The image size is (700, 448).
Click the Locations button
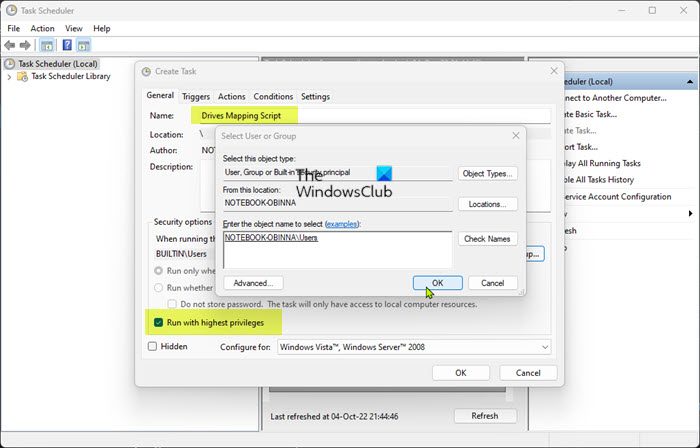(488, 204)
